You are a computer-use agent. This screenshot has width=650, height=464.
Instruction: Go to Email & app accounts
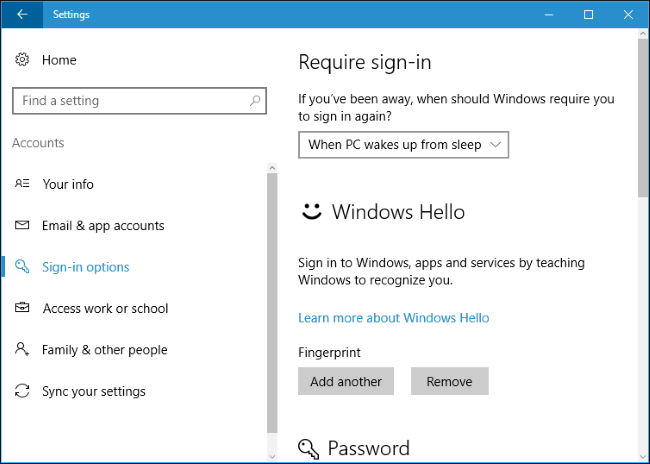(103, 226)
